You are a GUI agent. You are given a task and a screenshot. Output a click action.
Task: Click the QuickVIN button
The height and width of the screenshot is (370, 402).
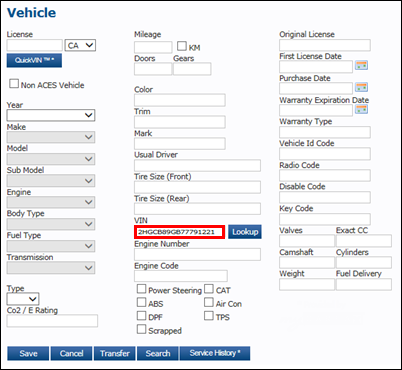click(x=34, y=60)
